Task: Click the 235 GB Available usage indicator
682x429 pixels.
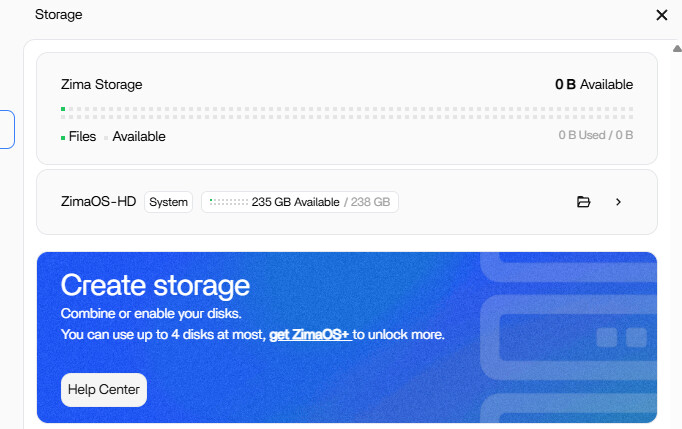Action: pyautogui.click(x=300, y=202)
